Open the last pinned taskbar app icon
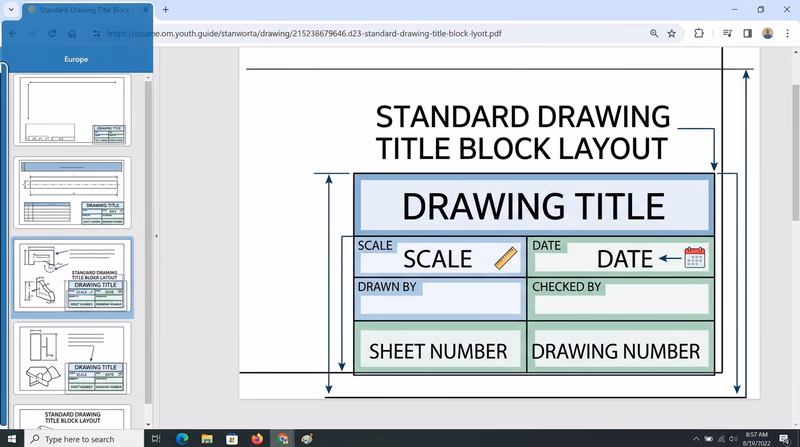 (307, 439)
